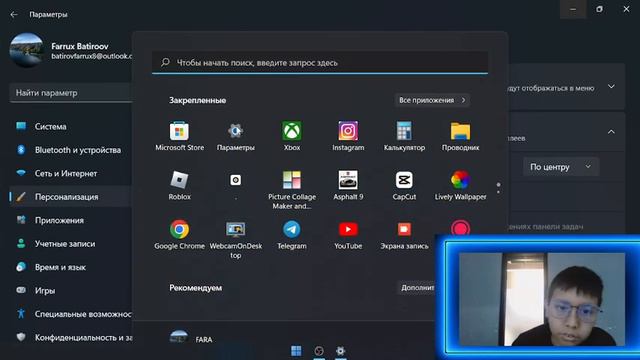This screenshot has height=360, width=640.
Task: Open Экрана запись app
Action: (404, 235)
